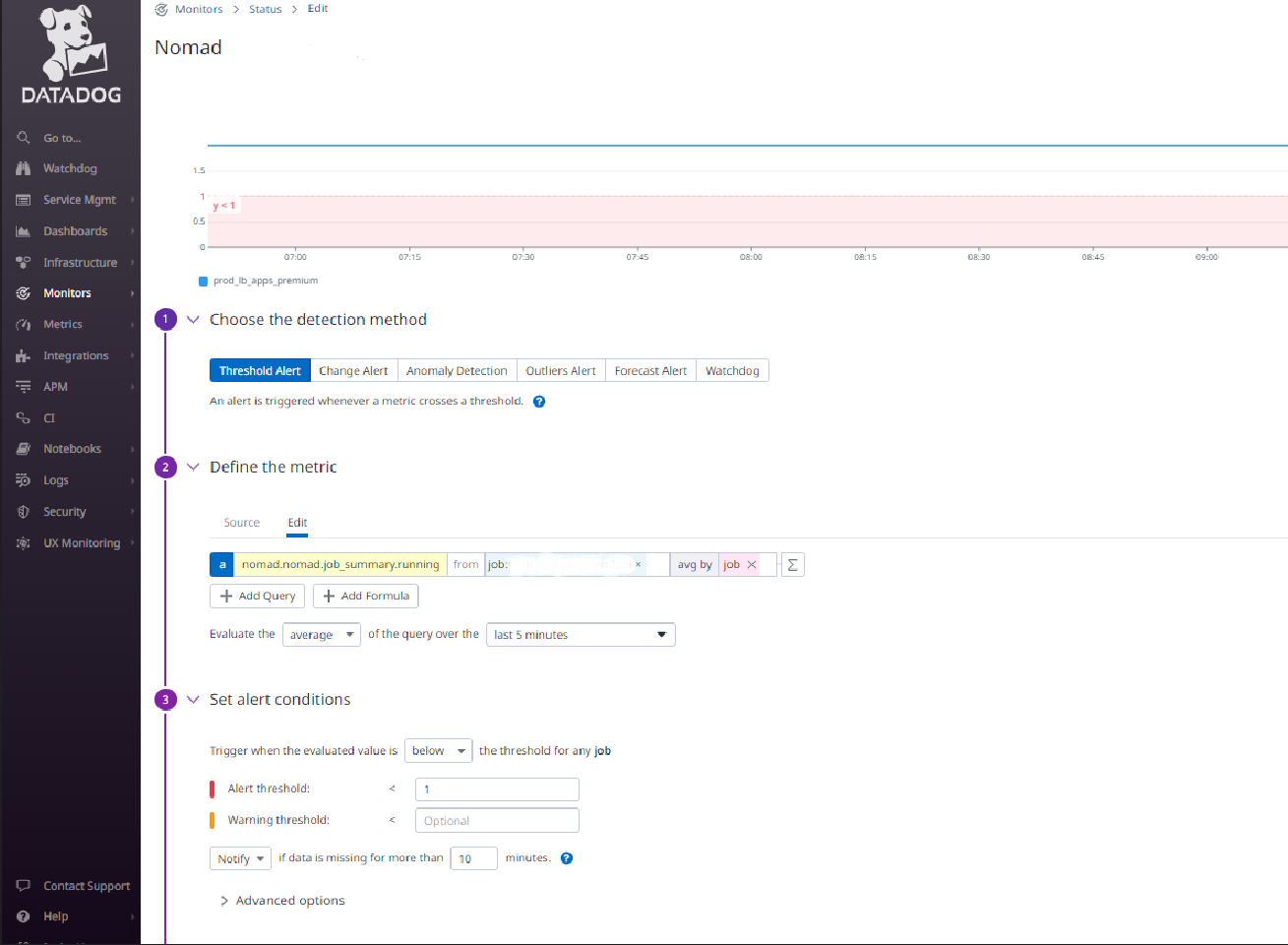This screenshot has width=1288, height=945.
Task: Click the Service Mgmt sidebar icon
Action: coord(23,200)
